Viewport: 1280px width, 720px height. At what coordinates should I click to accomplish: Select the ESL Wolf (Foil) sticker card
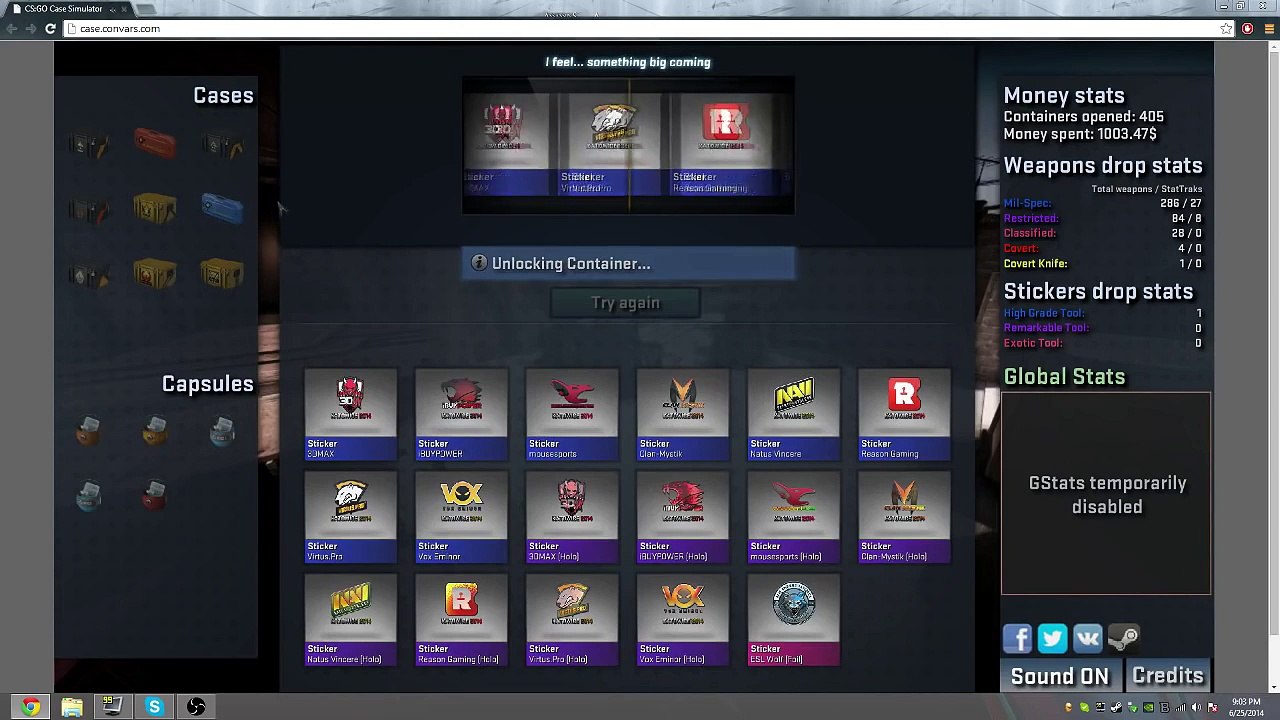(x=794, y=620)
